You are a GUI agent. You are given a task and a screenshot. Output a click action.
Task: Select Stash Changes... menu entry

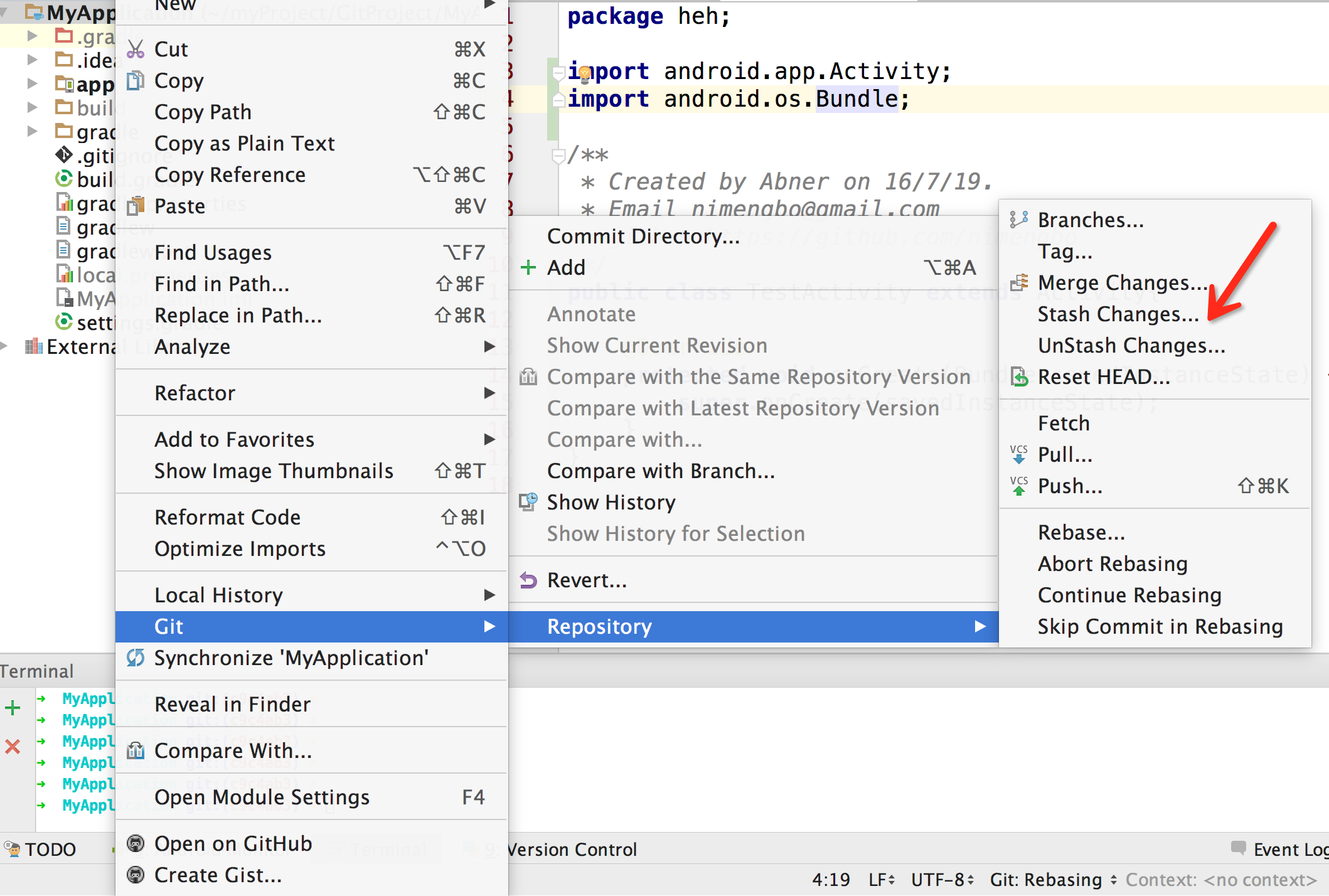[1118, 314]
